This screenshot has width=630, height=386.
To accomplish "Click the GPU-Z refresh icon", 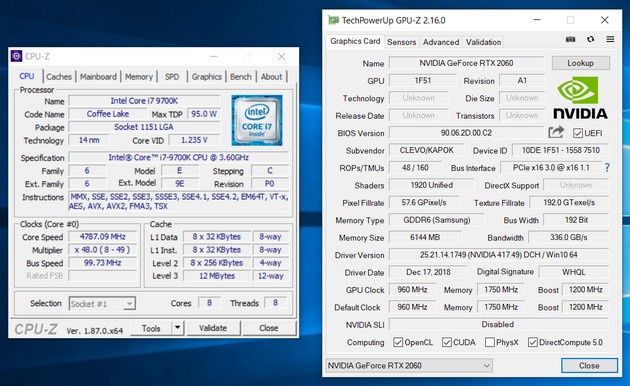I will [x=590, y=39].
